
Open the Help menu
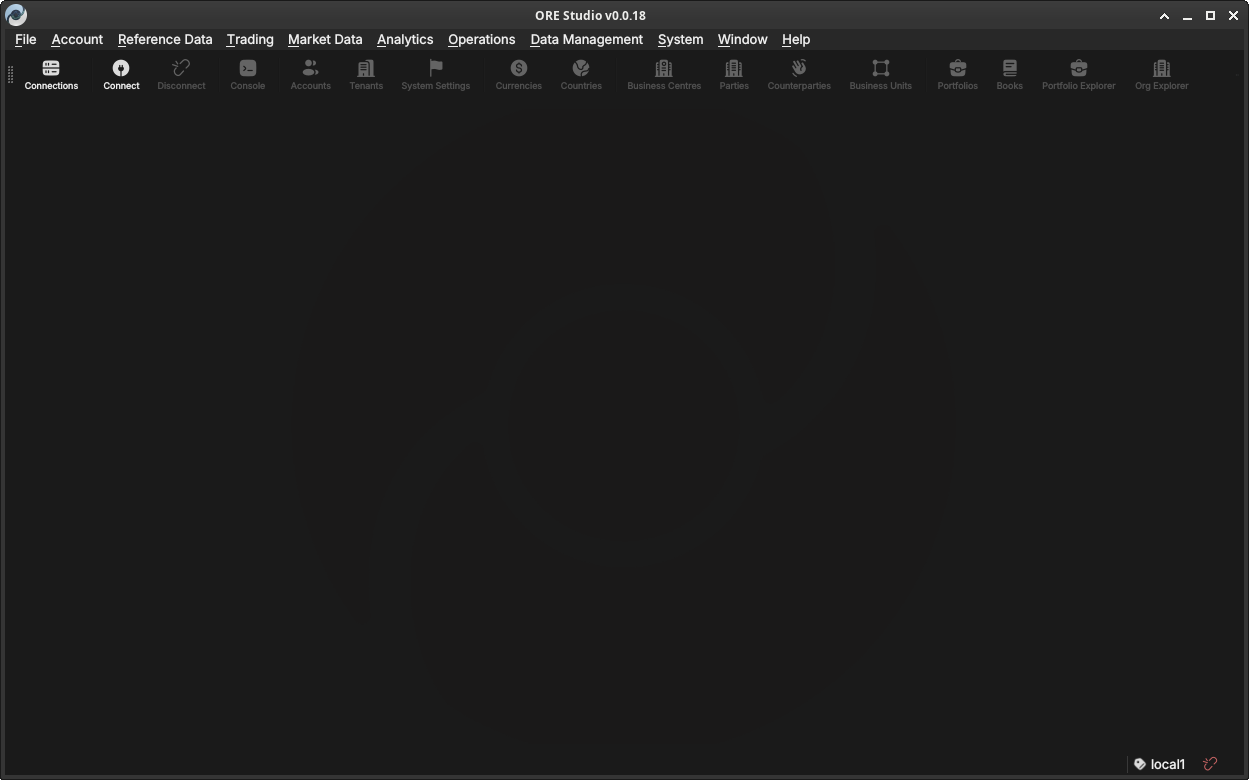click(x=796, y=39)
